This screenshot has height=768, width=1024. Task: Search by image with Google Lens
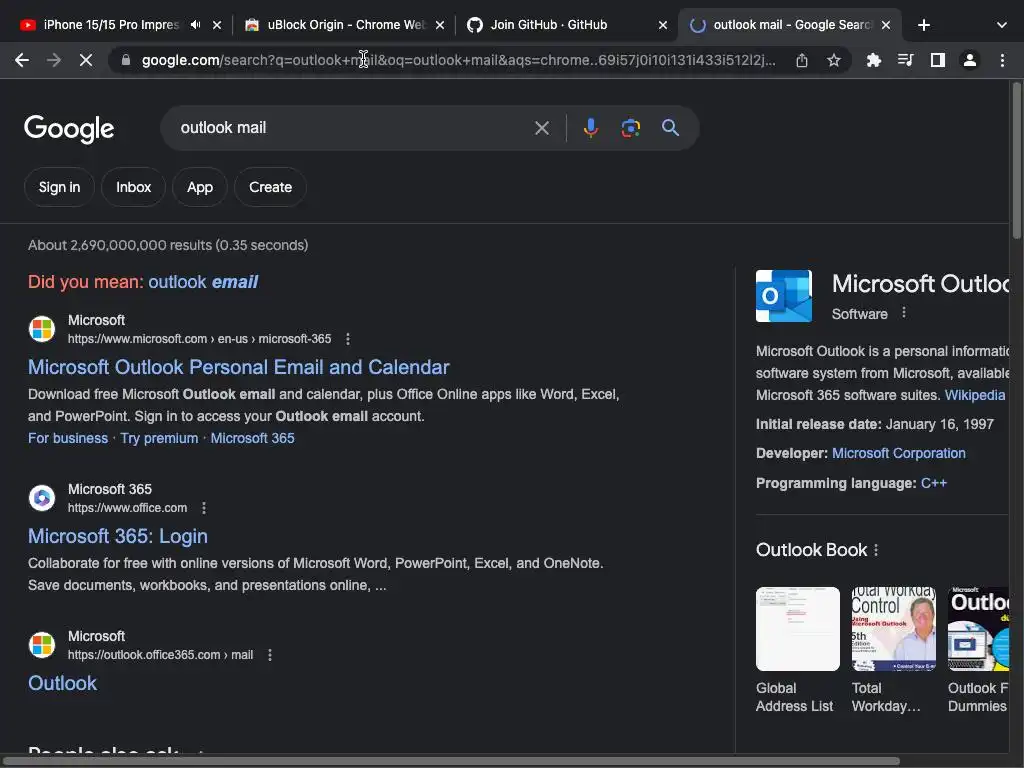point(630,128)
